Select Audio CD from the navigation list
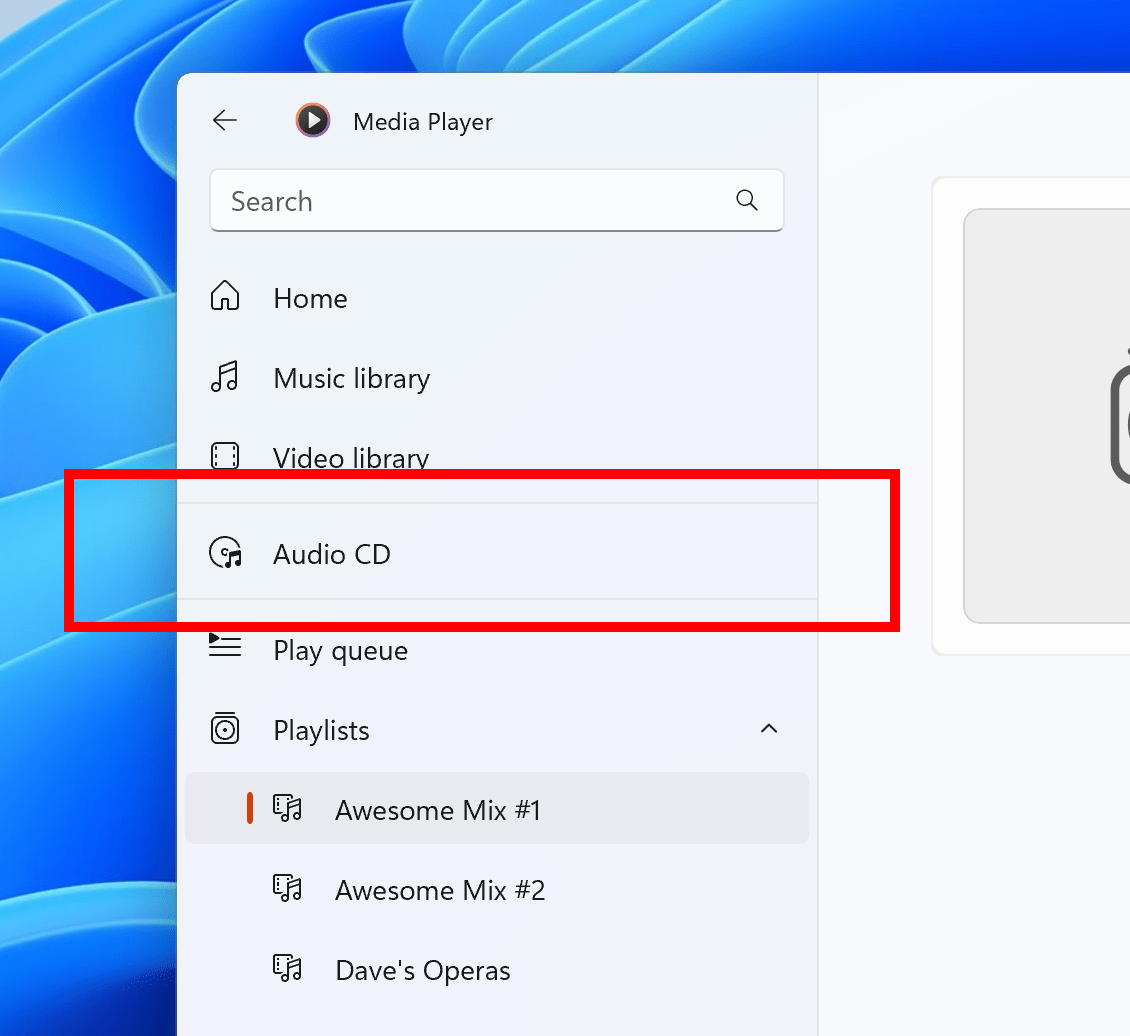Viewport: 1130px width, 1036px height. tap(332, 553)
